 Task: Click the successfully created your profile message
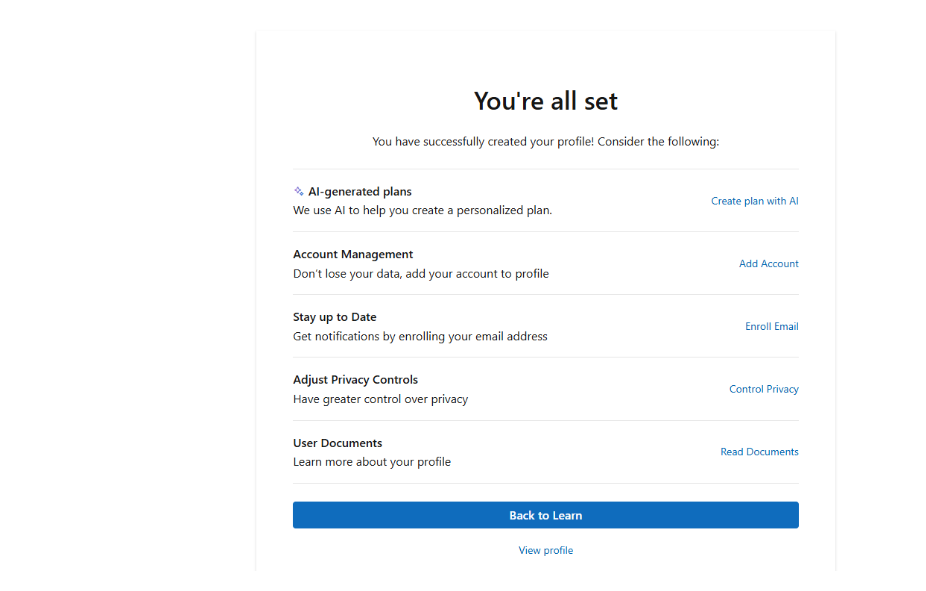[x=546, y=142]
